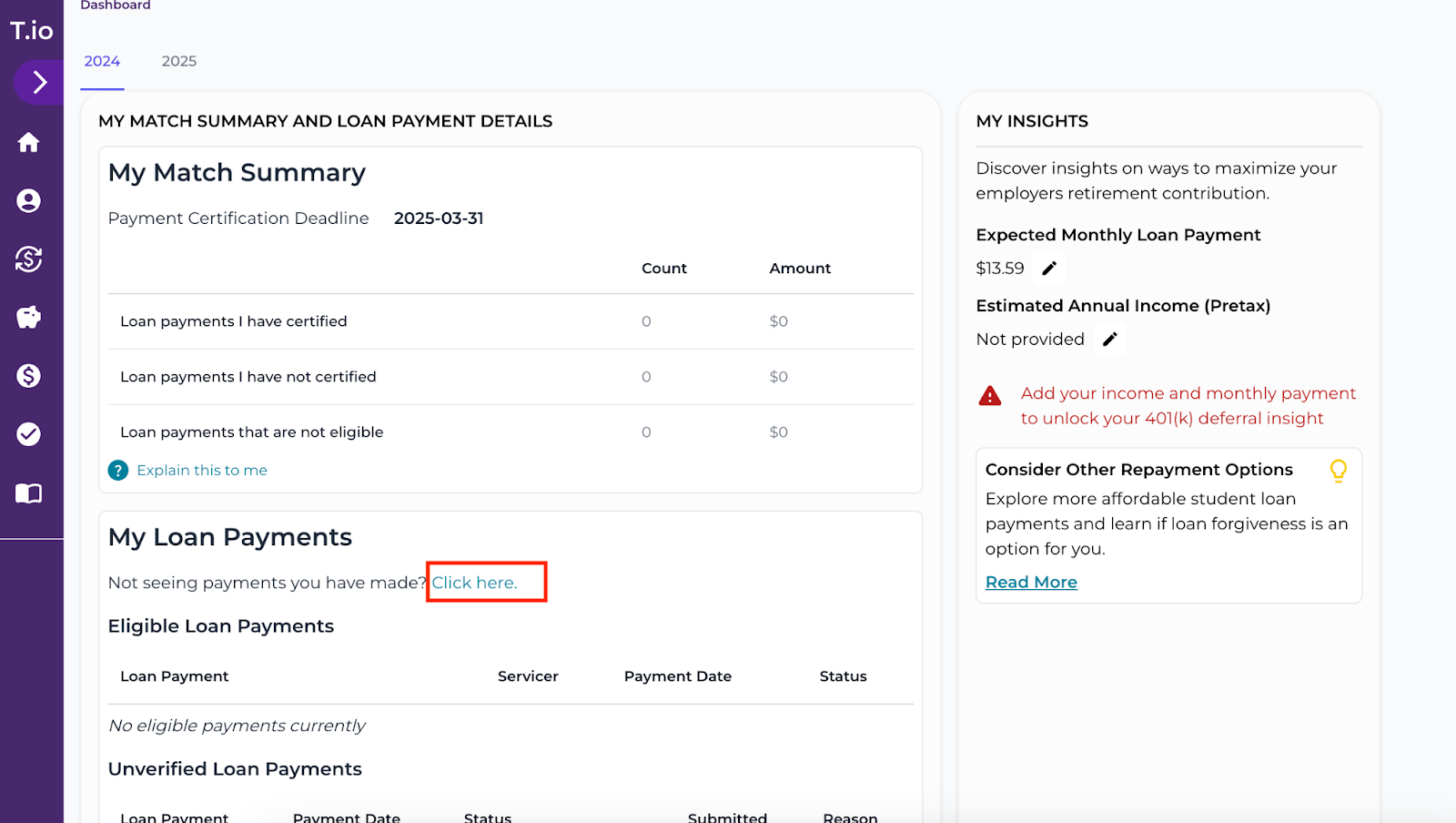1456x823 pixels.
Task: Click the question mark circle icon
Action: pyautogui.click(x=118, y=470)
